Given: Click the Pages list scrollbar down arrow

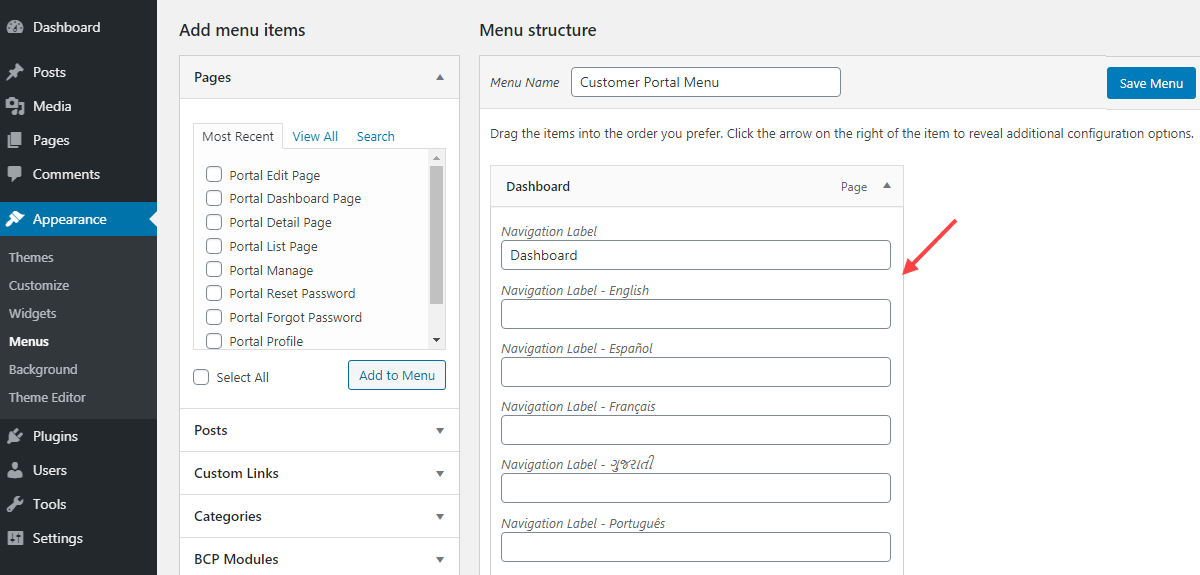Looking at the screenshot, I should point(436,341).
